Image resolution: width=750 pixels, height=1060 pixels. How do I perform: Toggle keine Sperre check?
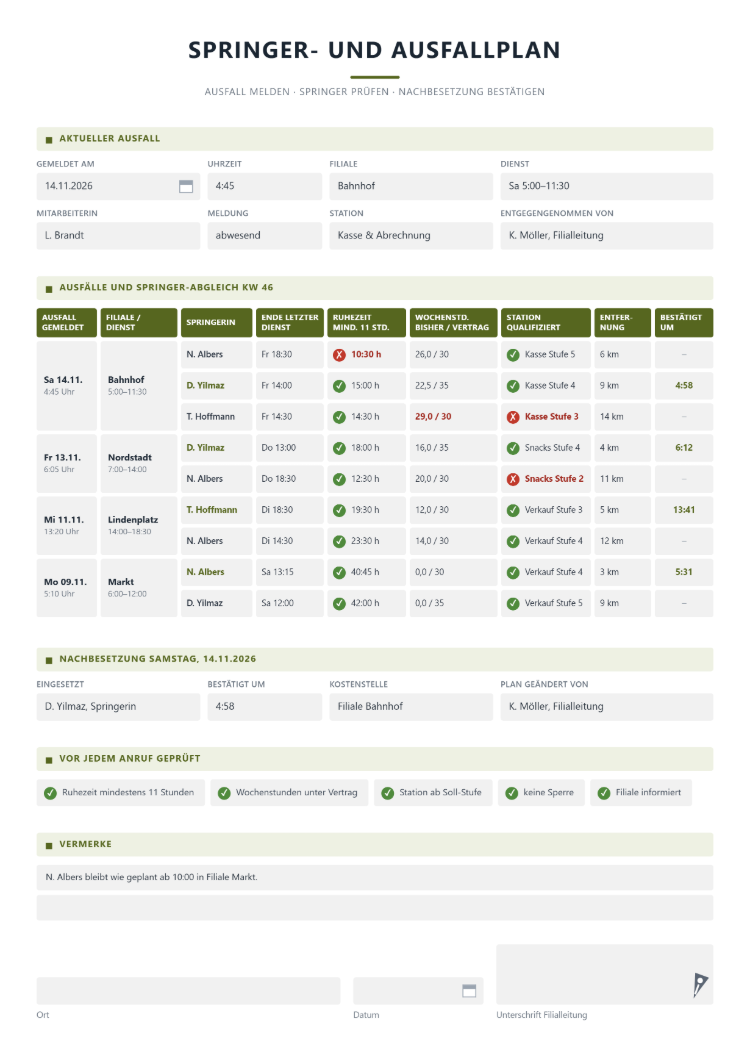click(512, 793)
